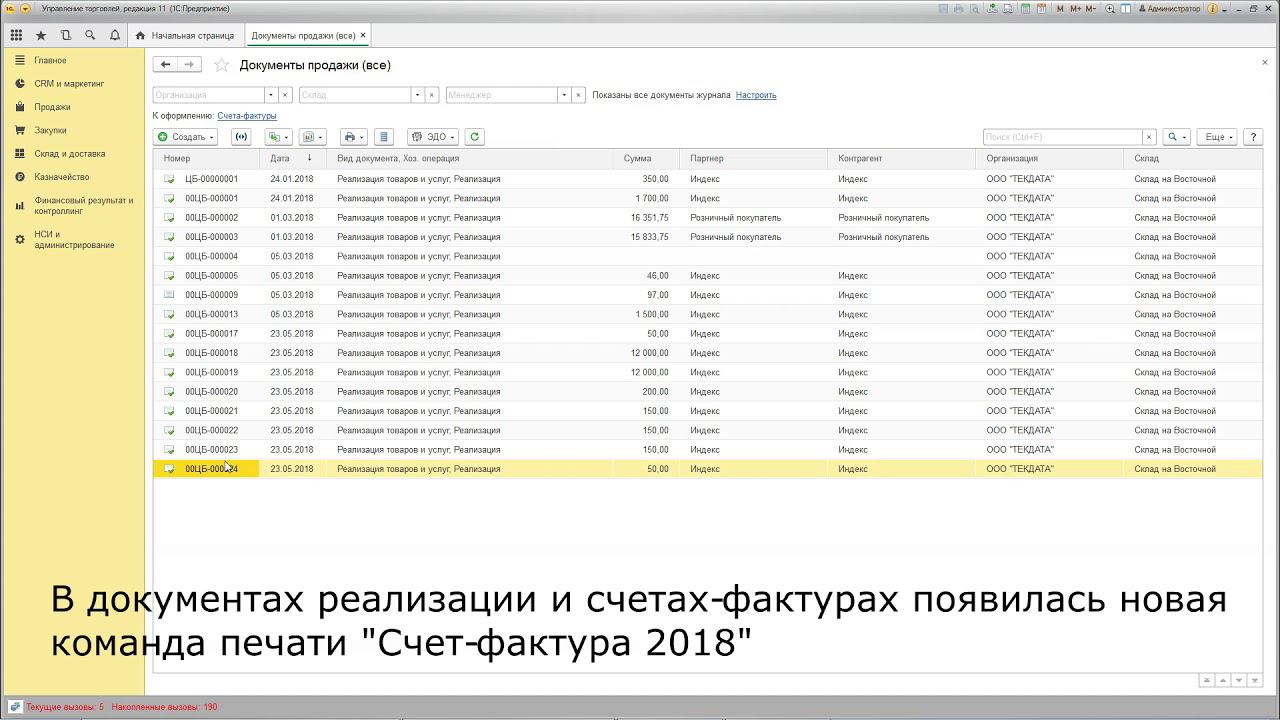Open the Продажи section

click(x=52, y=107)
